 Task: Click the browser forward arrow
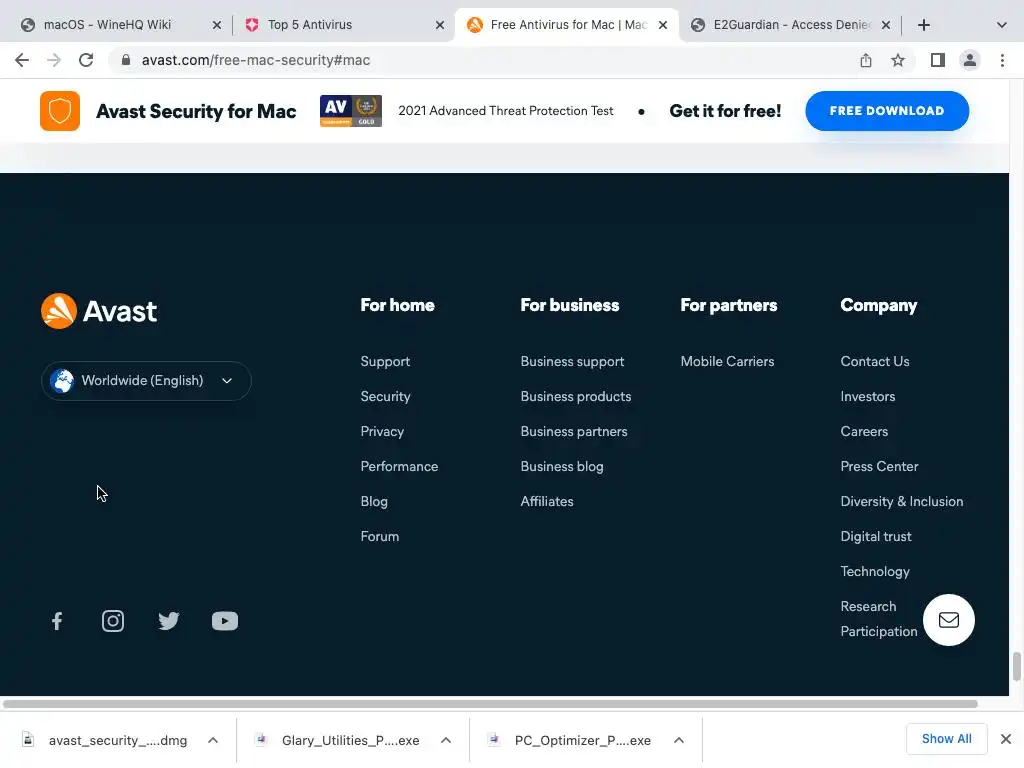54,60
